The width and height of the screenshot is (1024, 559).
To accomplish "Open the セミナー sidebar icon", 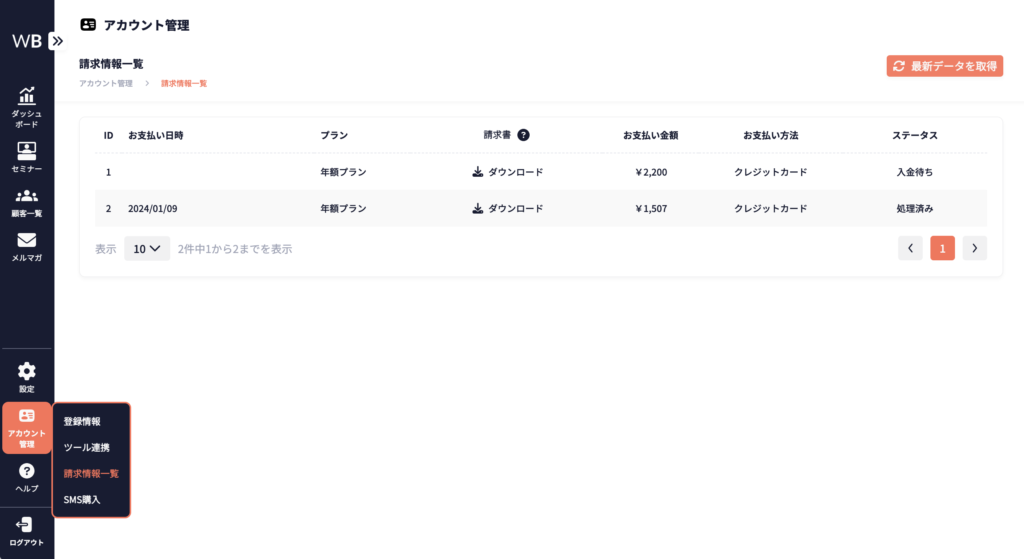I will 27,157.
